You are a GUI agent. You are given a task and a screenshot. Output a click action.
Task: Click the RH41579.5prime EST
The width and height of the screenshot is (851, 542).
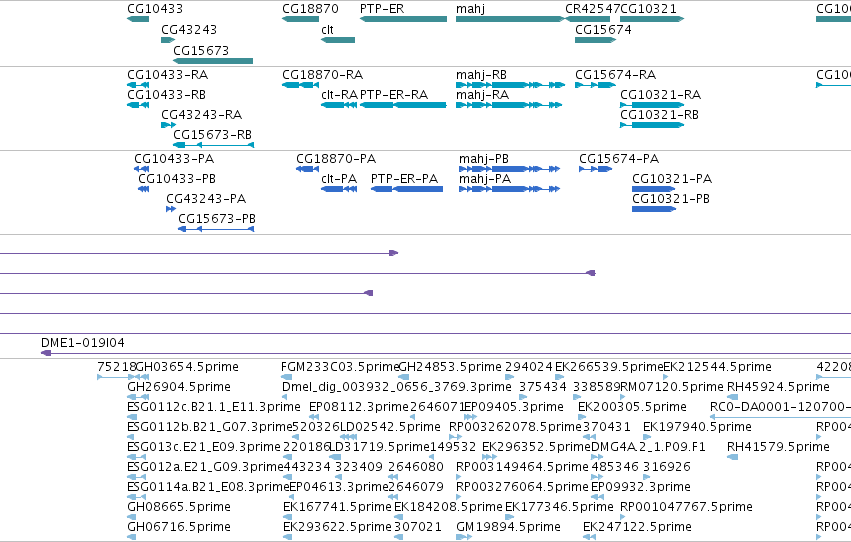pos(732,457)
